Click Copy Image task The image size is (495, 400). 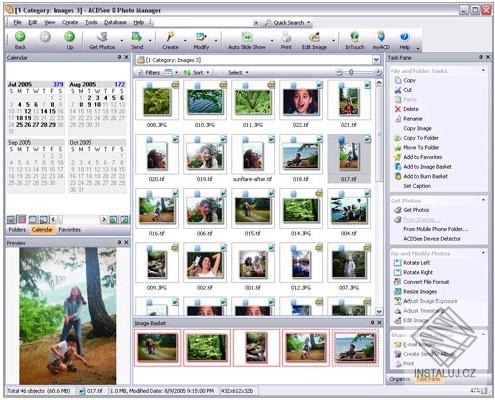tap(417, 128)
